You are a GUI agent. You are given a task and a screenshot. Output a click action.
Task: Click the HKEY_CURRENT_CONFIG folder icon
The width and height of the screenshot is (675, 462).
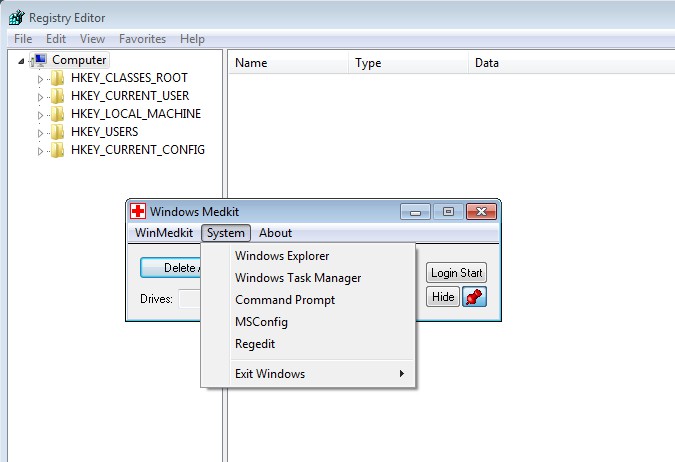pos(57,150)
